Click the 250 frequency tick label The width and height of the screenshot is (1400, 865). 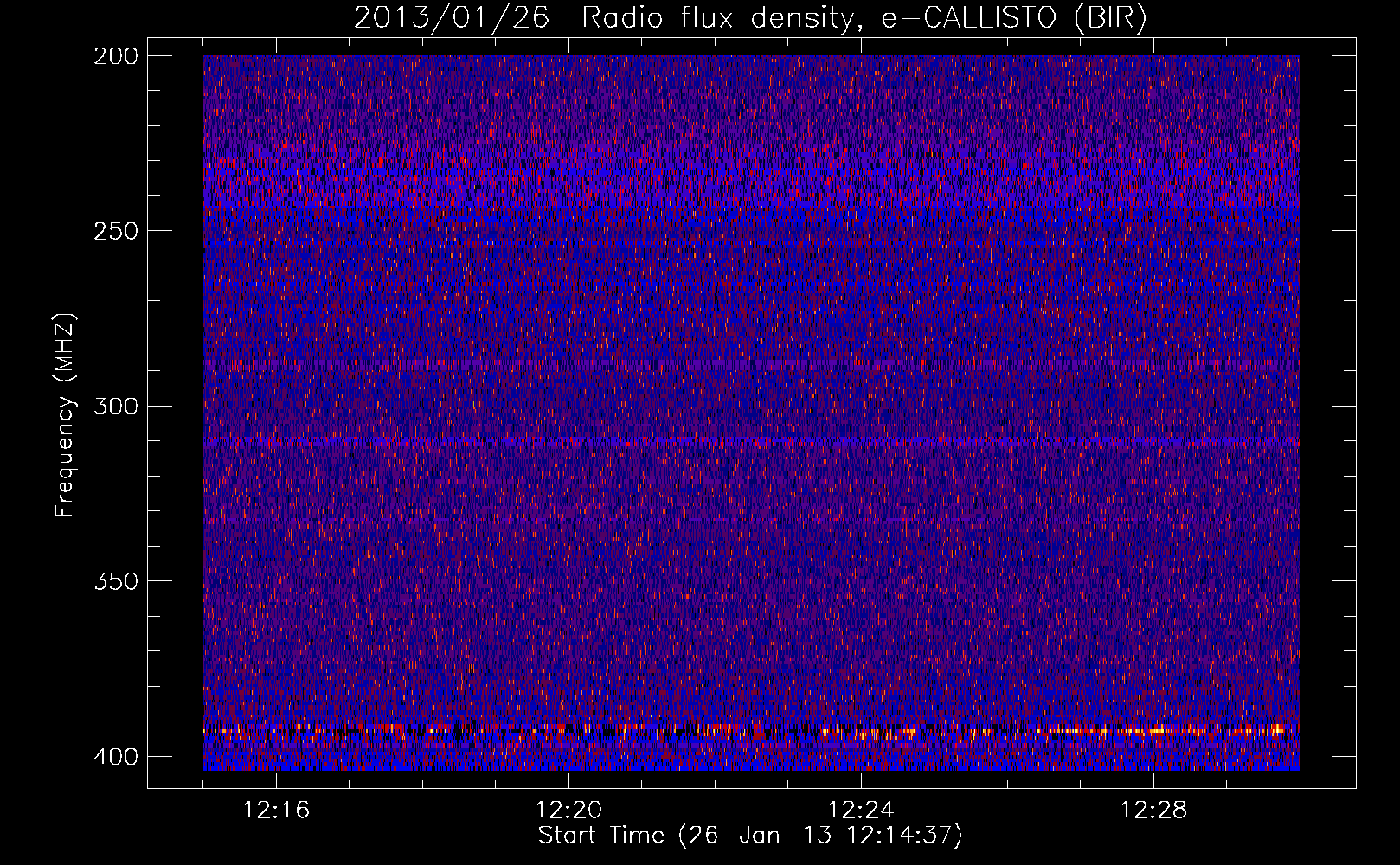click(115, 231)
